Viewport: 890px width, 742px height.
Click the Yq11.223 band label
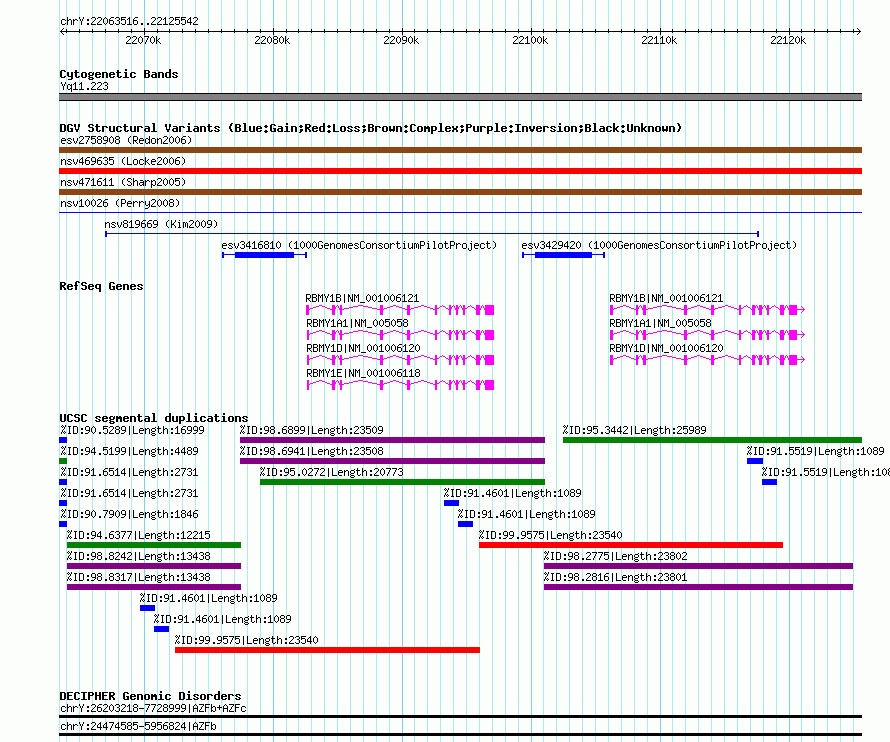tap(85, 86)
